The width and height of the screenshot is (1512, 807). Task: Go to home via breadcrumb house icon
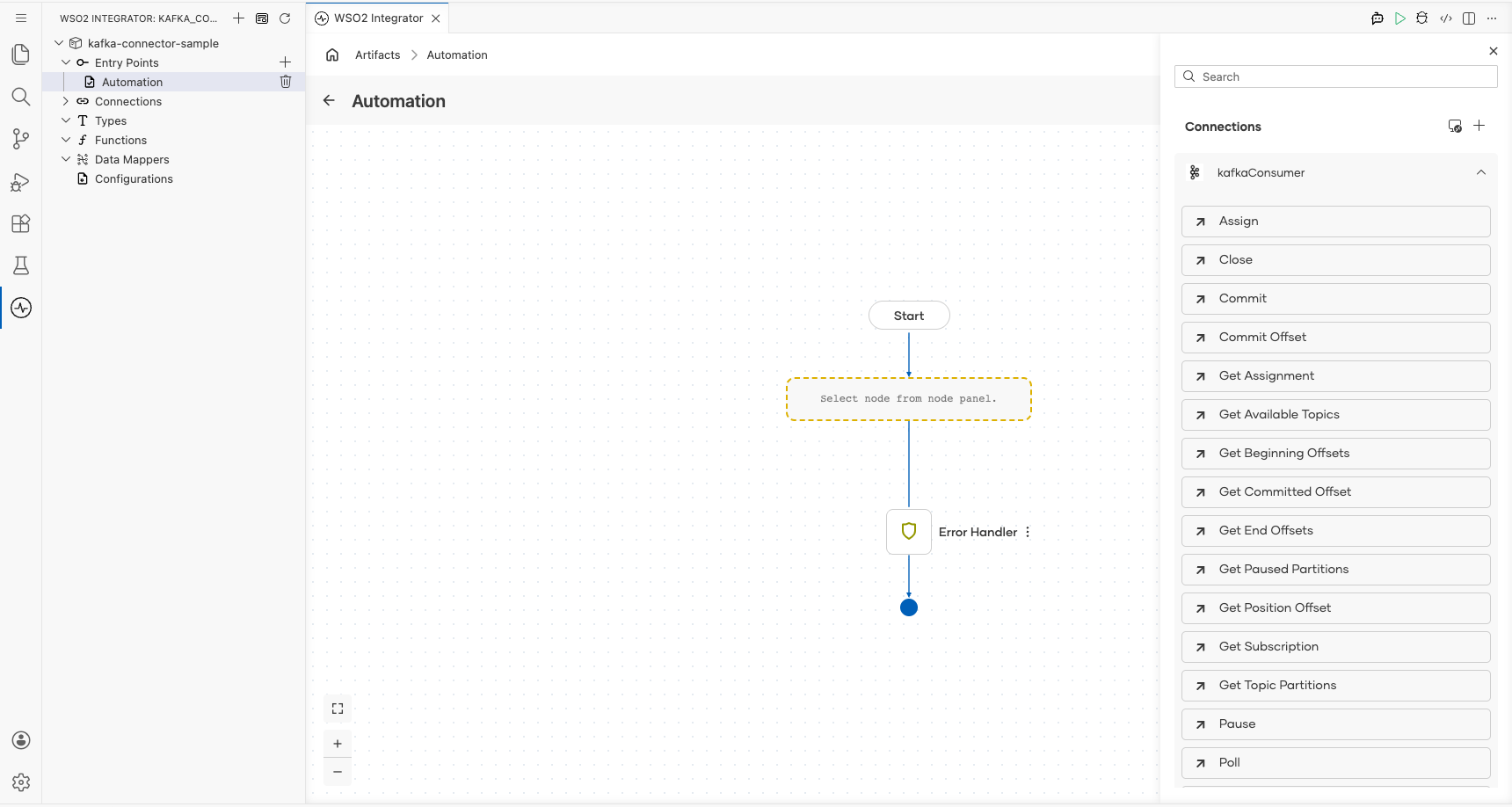click(332, 55)
